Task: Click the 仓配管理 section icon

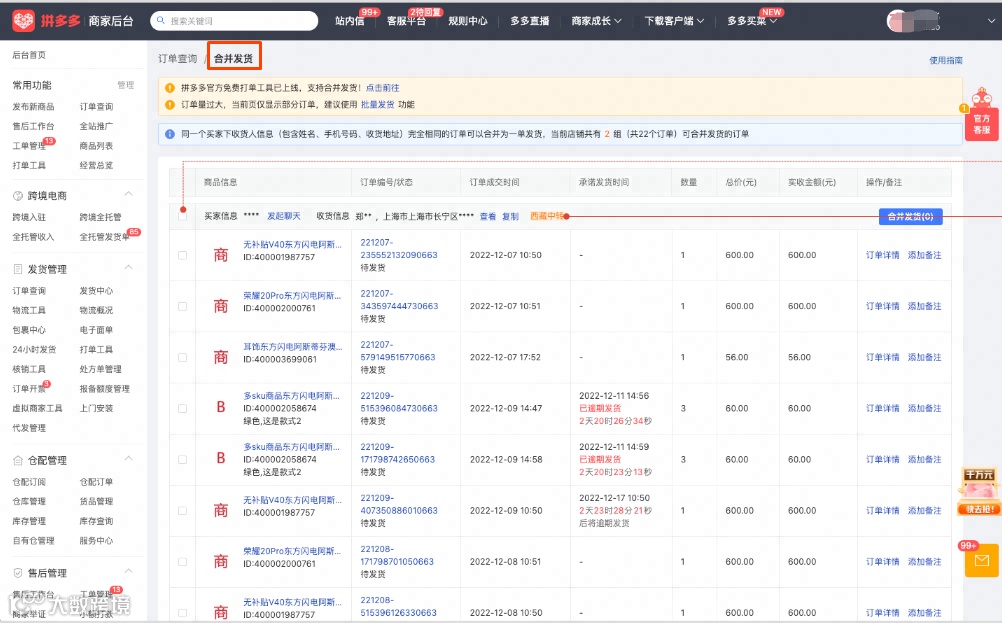Action: tap(18, 460)
